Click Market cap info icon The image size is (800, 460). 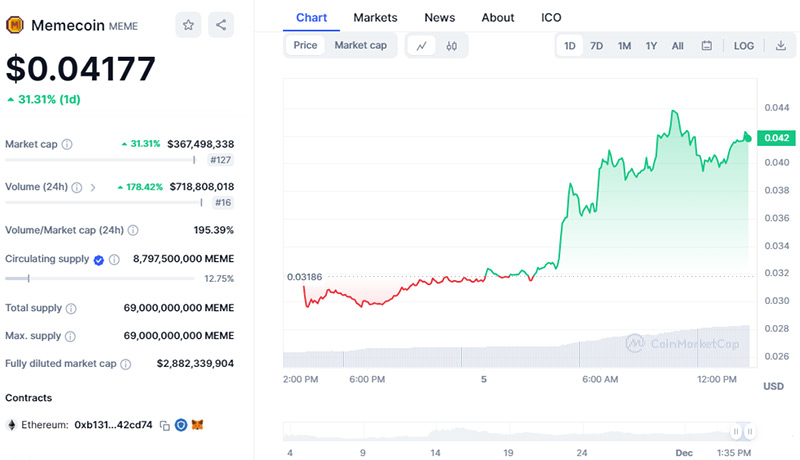67,144
